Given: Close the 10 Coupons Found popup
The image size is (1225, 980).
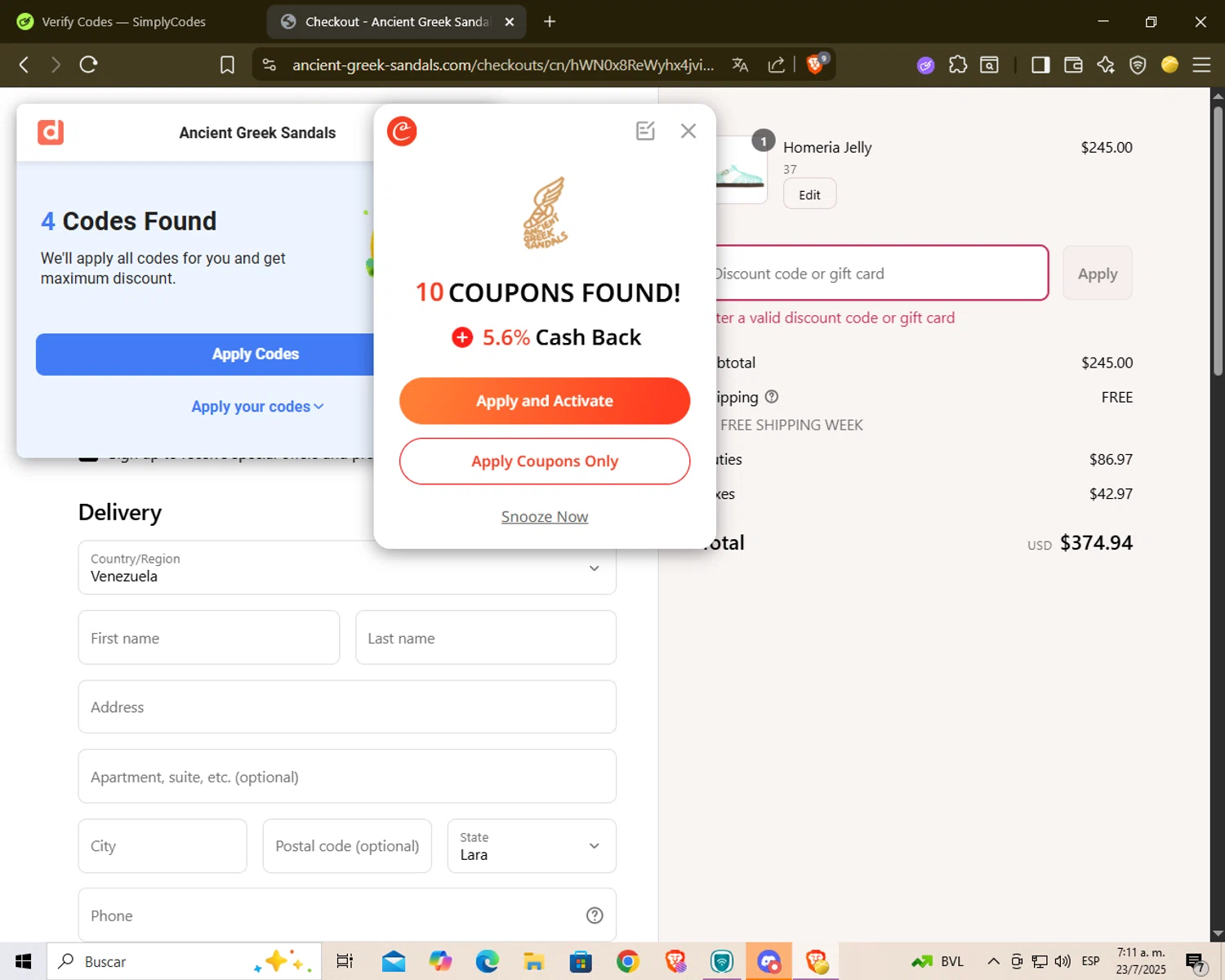Looking at the screenshot, I should pos(688,131).
